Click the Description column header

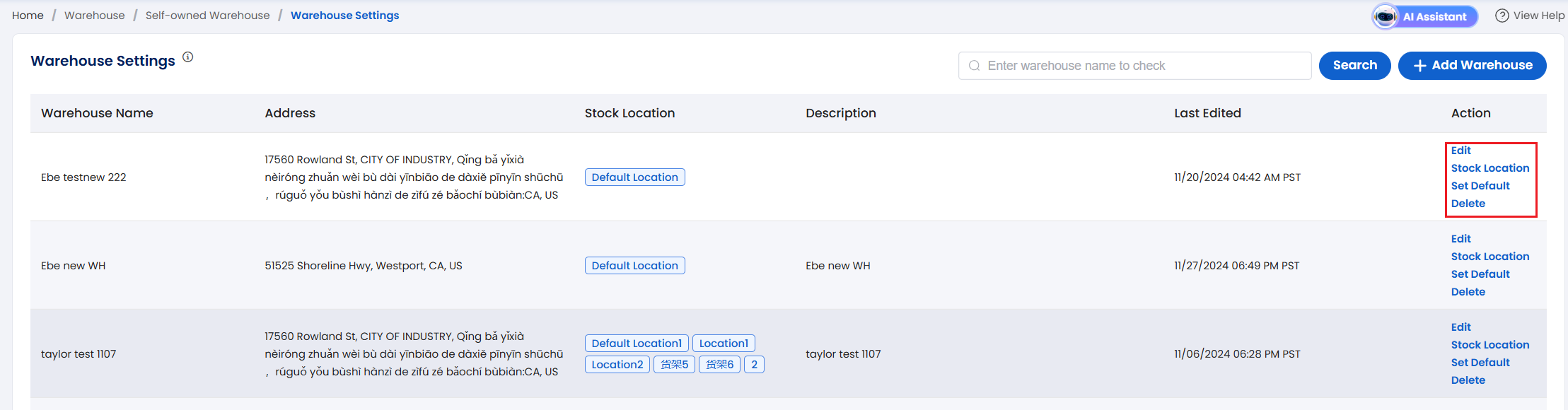click(x=841, y=113)
